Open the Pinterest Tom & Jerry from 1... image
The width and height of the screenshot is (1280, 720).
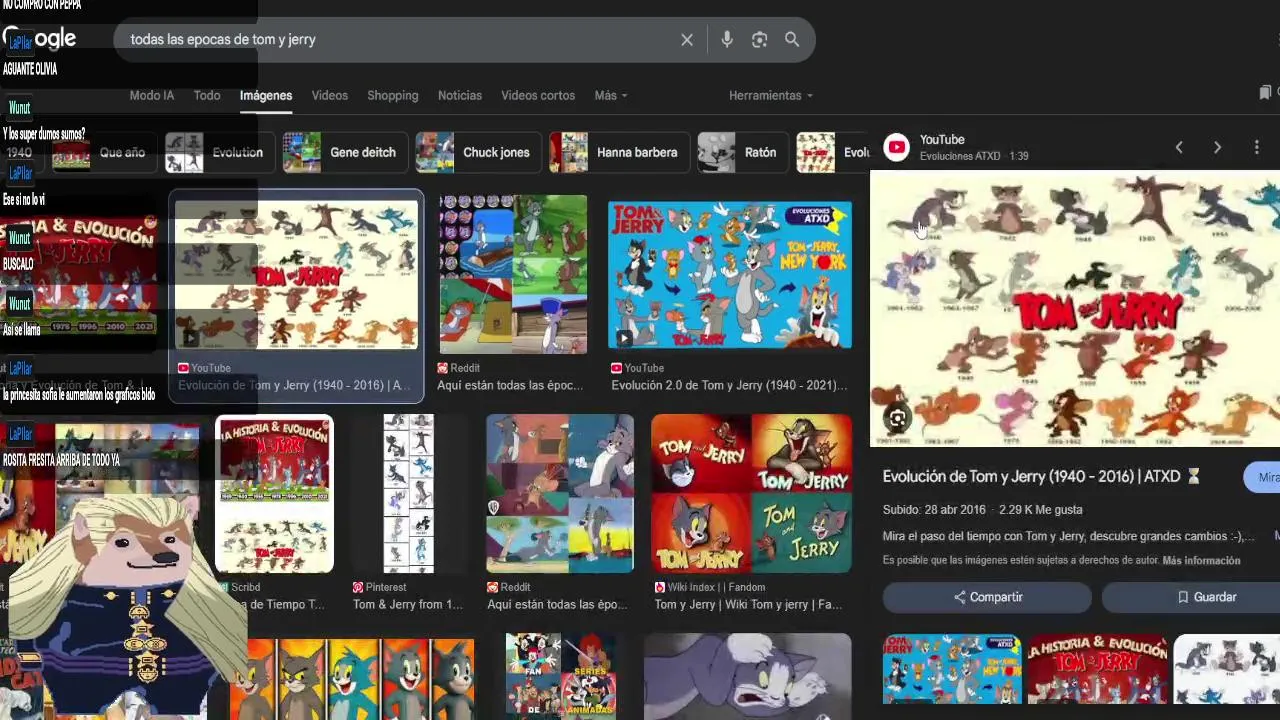409,494
